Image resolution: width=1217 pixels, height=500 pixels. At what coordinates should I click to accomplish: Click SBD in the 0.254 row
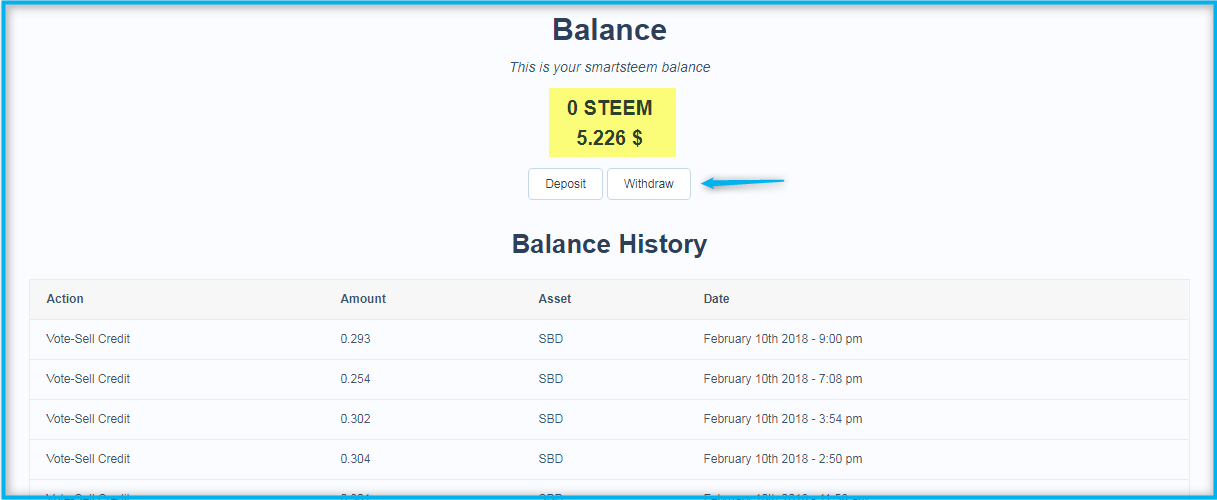pos(551,379)
